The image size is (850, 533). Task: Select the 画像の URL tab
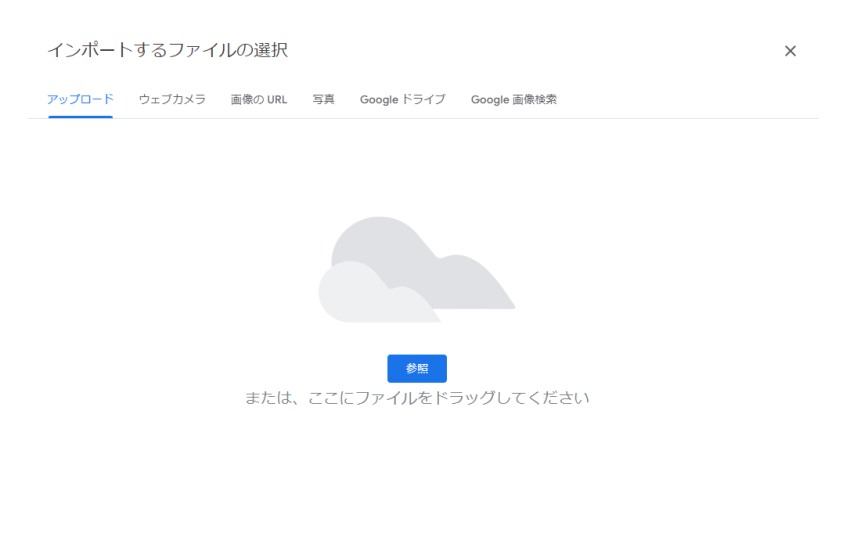(x=259, y=99)
